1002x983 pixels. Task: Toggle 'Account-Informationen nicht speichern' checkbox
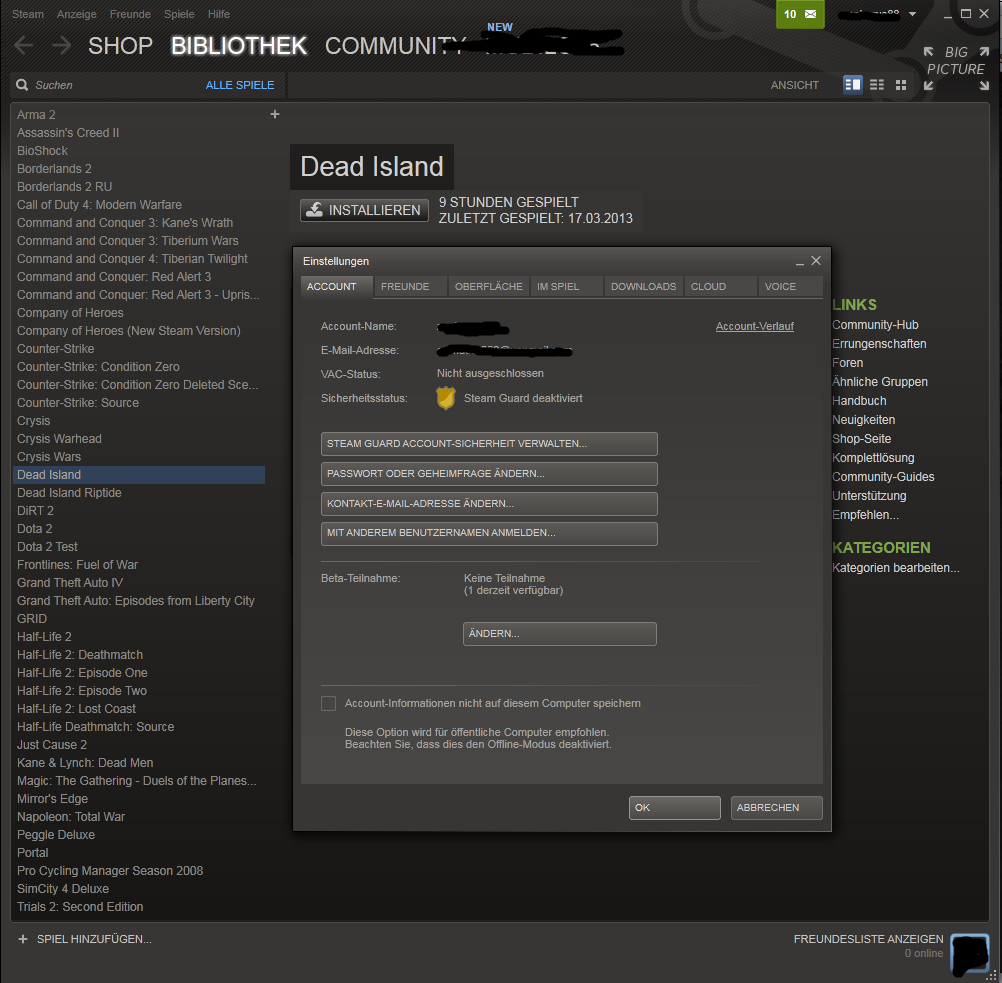(x=328, y=704)
